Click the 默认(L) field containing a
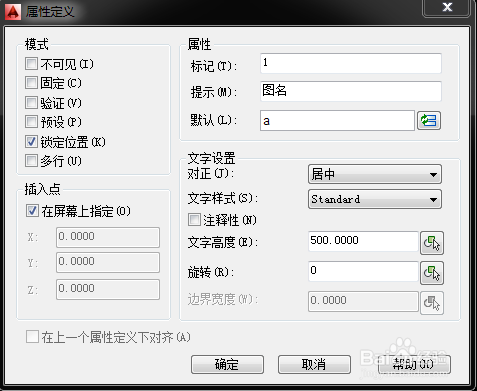Viewport: 477px width, 391px height. (x=337, y=121)
